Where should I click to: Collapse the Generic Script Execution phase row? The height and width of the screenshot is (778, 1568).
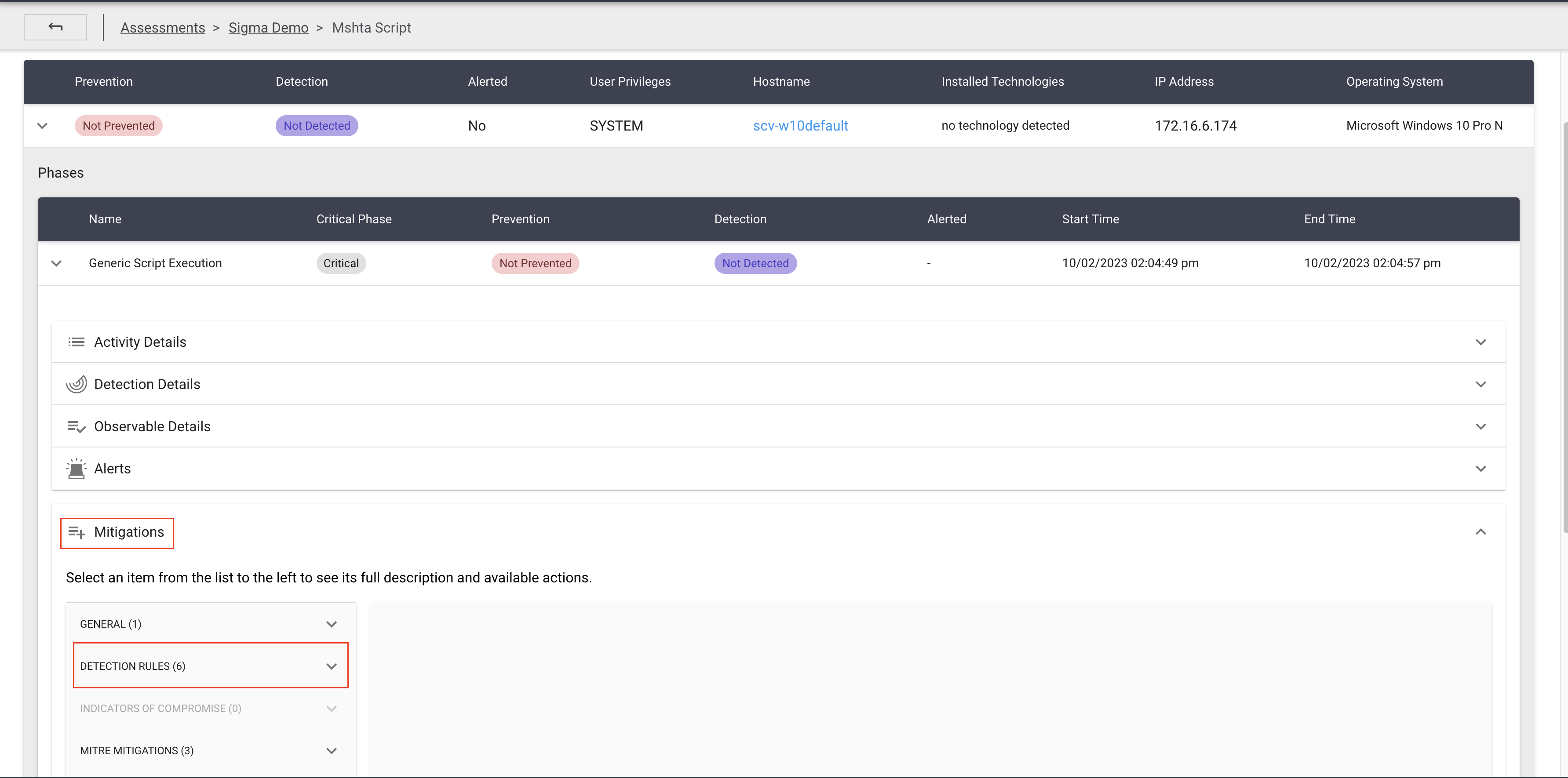57,263
